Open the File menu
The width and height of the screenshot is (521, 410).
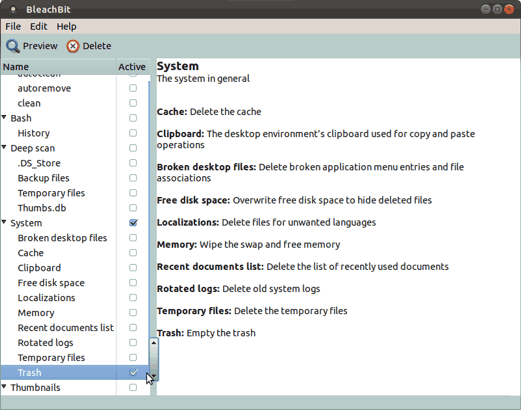[x=13, y=26]
